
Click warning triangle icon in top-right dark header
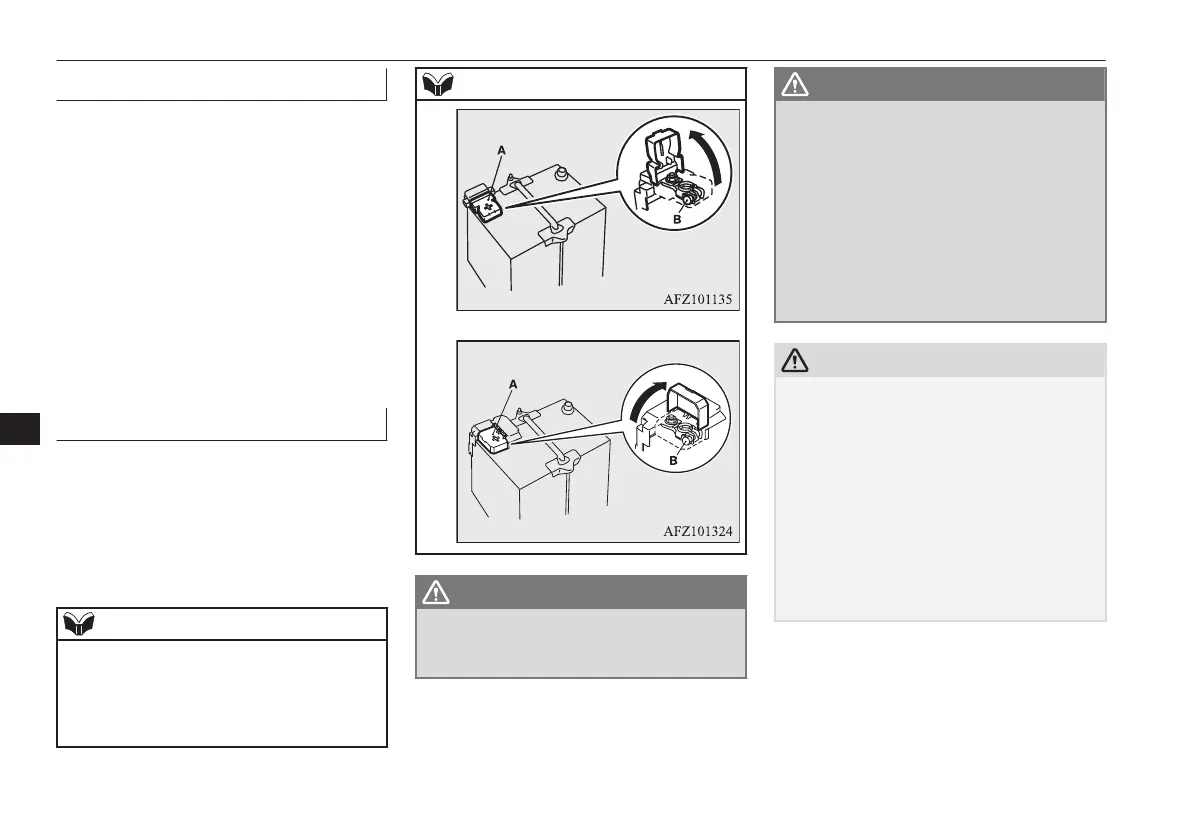[x=795, y=84]
